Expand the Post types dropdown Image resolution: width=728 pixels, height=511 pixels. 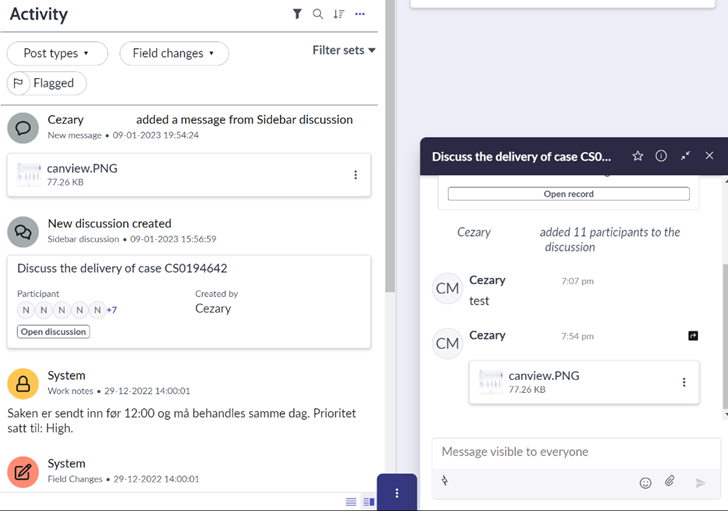click(x=56, y=53)
